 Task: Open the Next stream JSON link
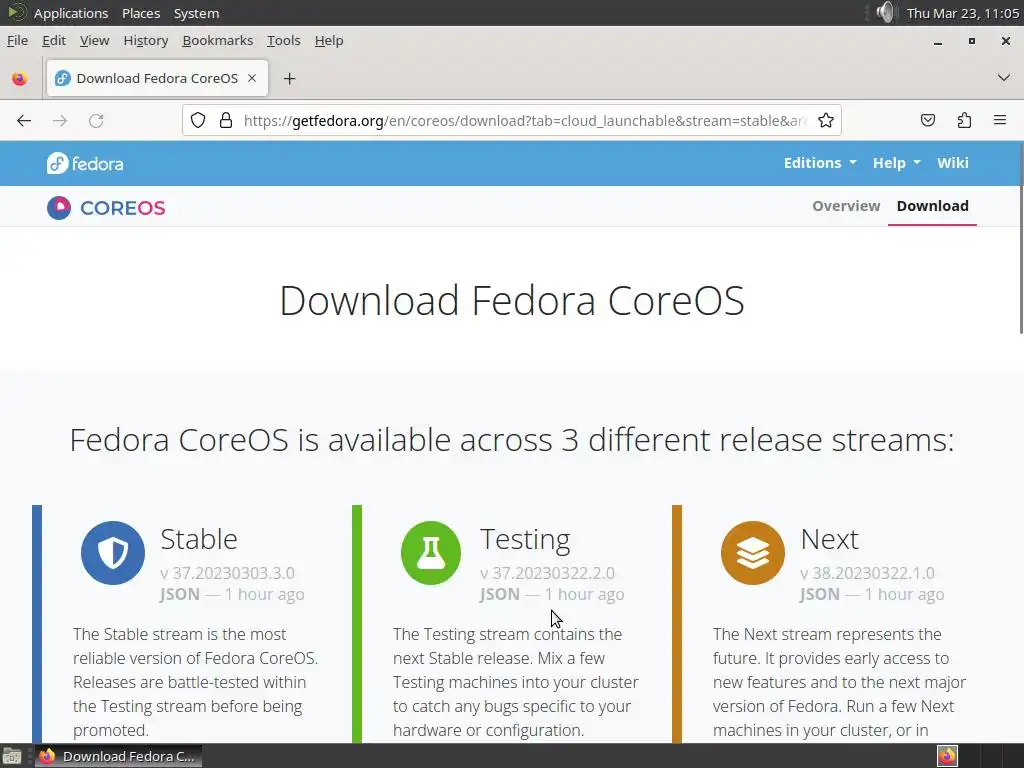tap(820, 594)
